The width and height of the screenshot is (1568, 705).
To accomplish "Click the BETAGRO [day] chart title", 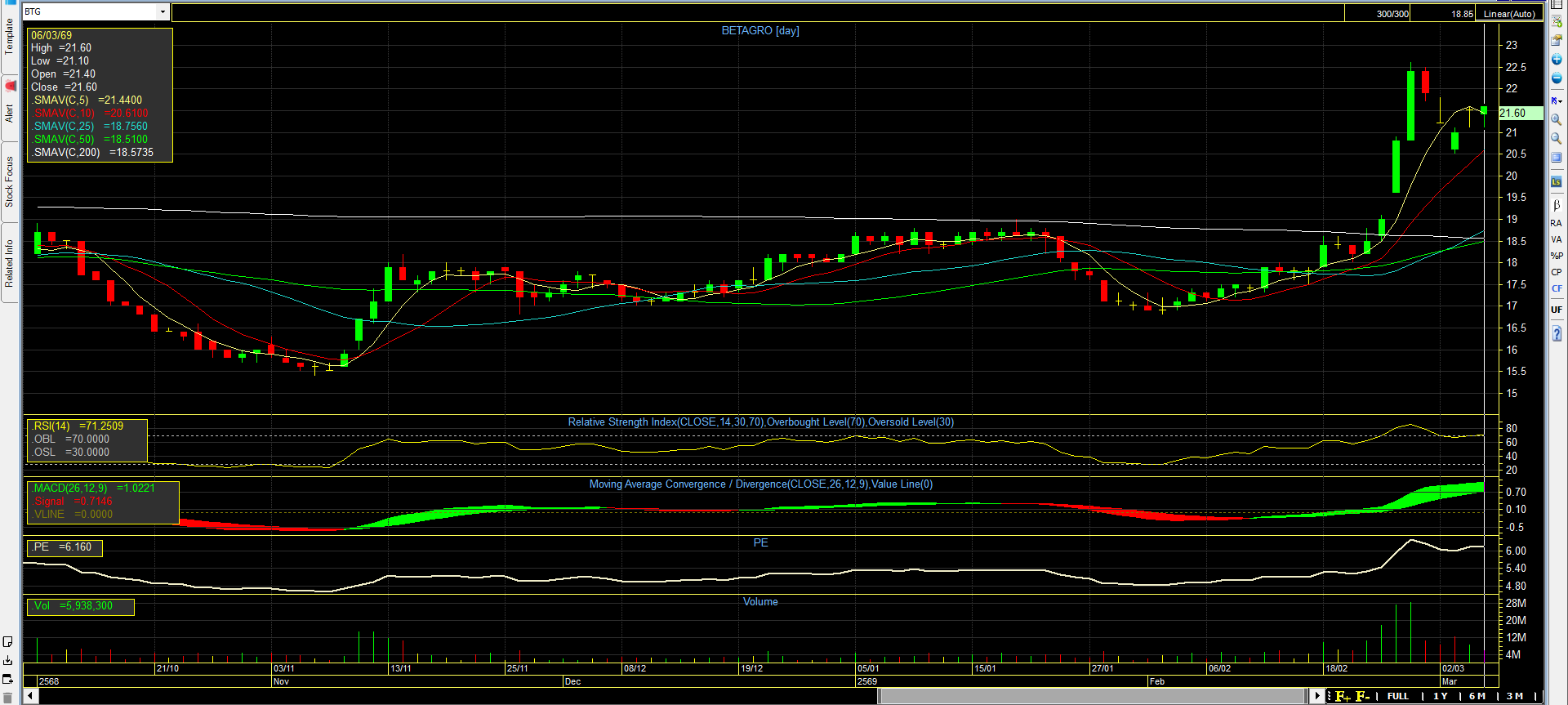I will point(760,30).
